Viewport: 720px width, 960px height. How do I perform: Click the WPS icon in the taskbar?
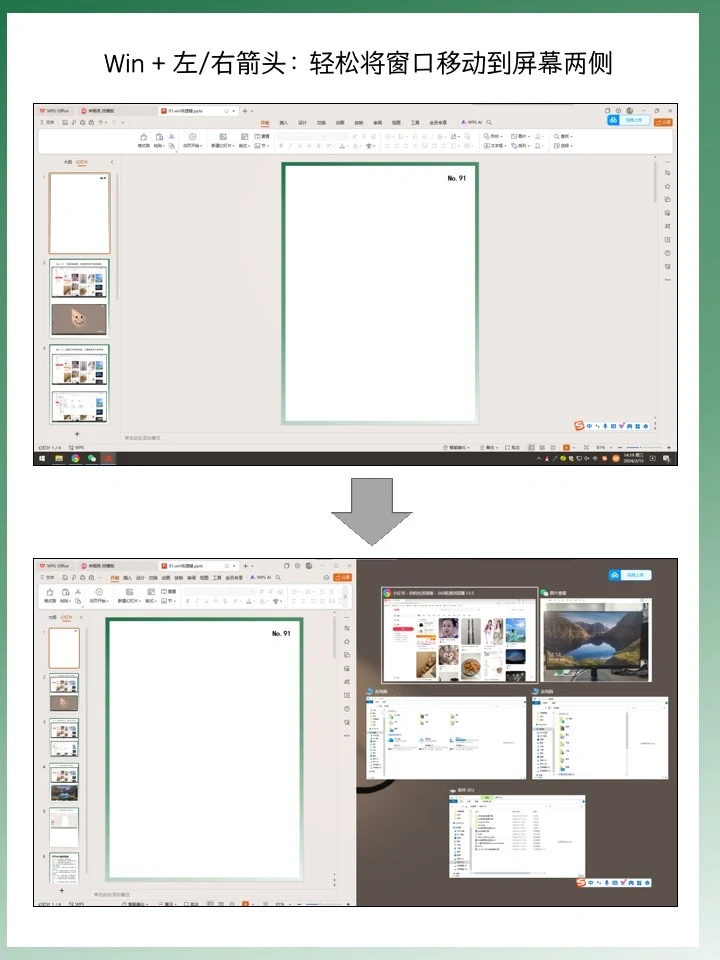[x=108, y=458]
